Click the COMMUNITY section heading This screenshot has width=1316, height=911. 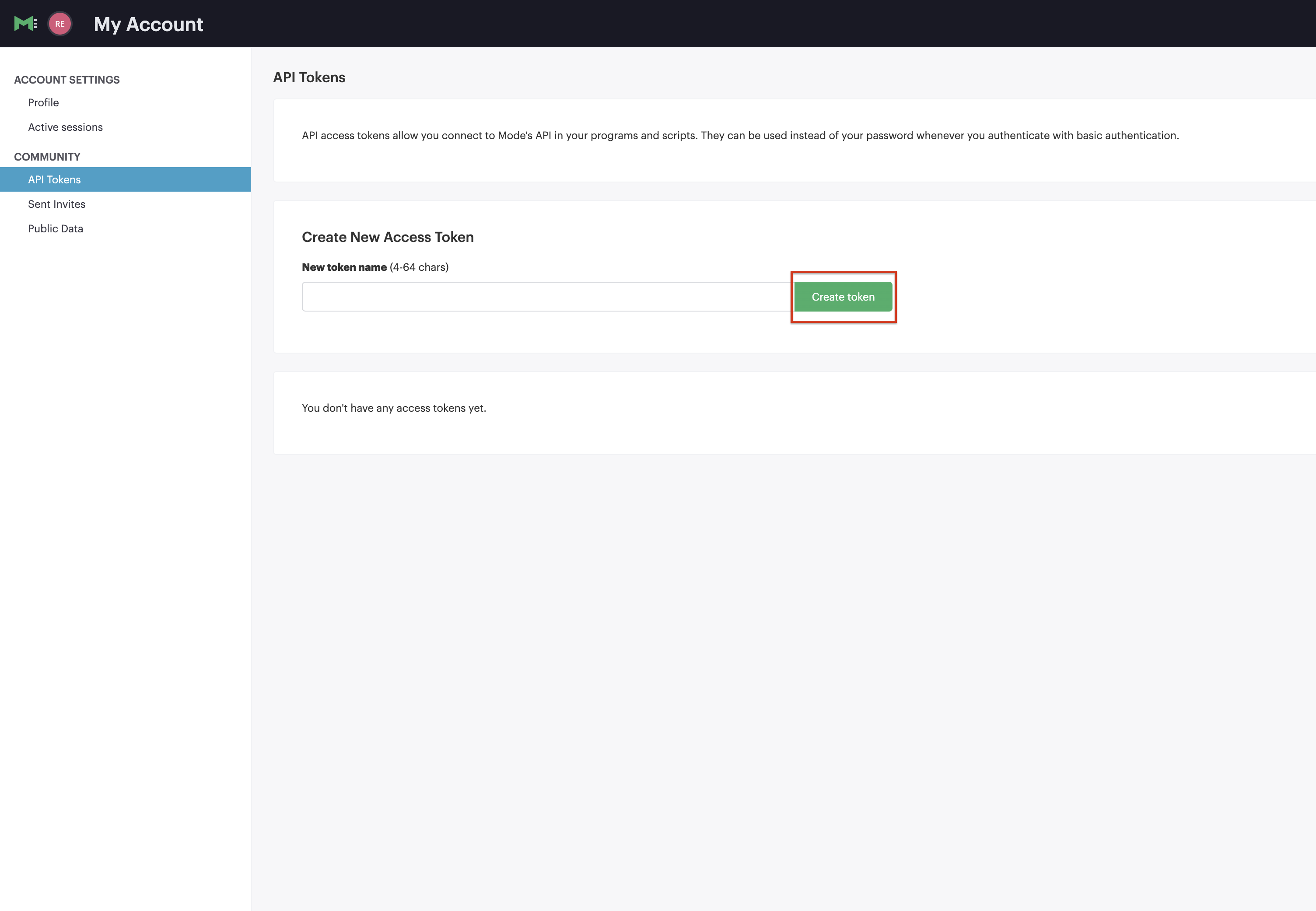[47, 157]
